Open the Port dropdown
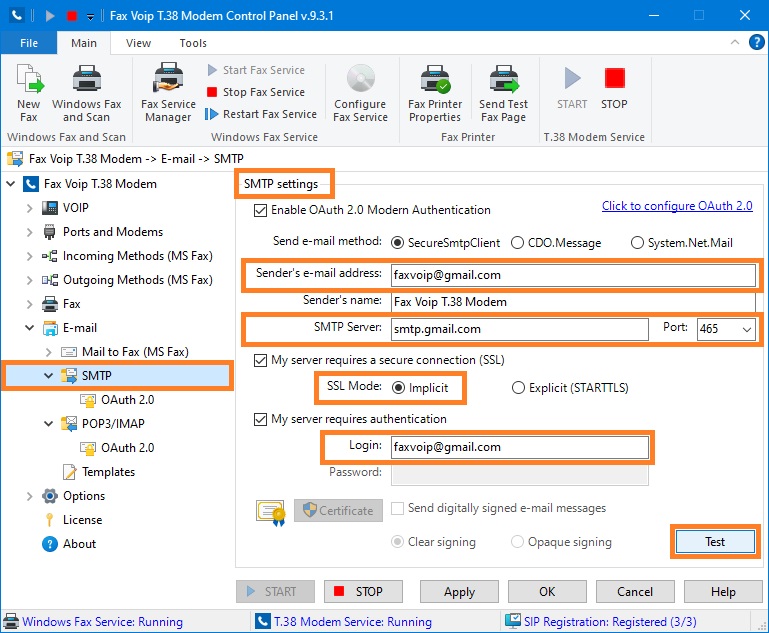The height and width of the screenshot is (633, 769). (x=746, y=329)
